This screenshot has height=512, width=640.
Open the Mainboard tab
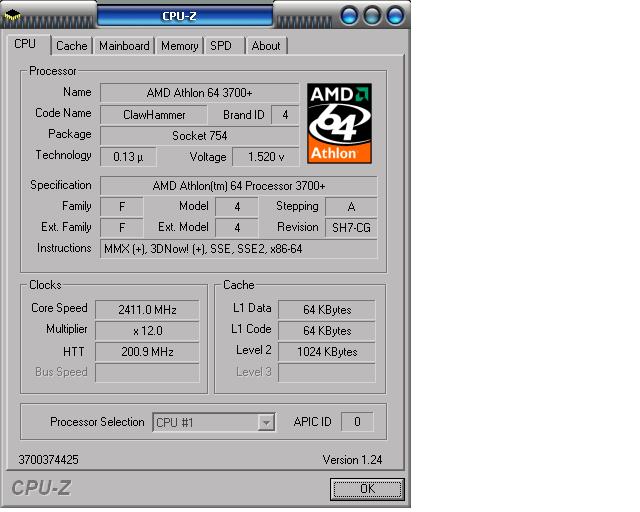point(124,46)
